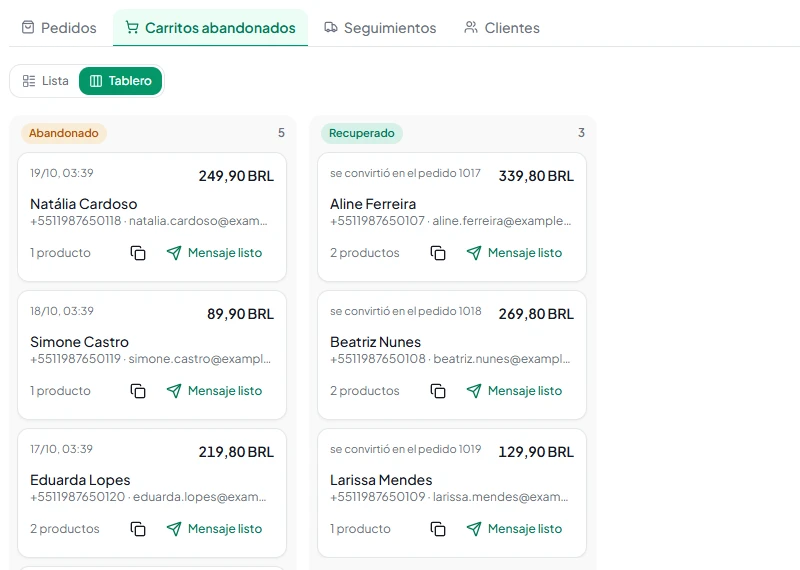Screen dimensions: 800x570
Task: Send Mensaje listo to Natália Cardoso
Action: point(214,253)
